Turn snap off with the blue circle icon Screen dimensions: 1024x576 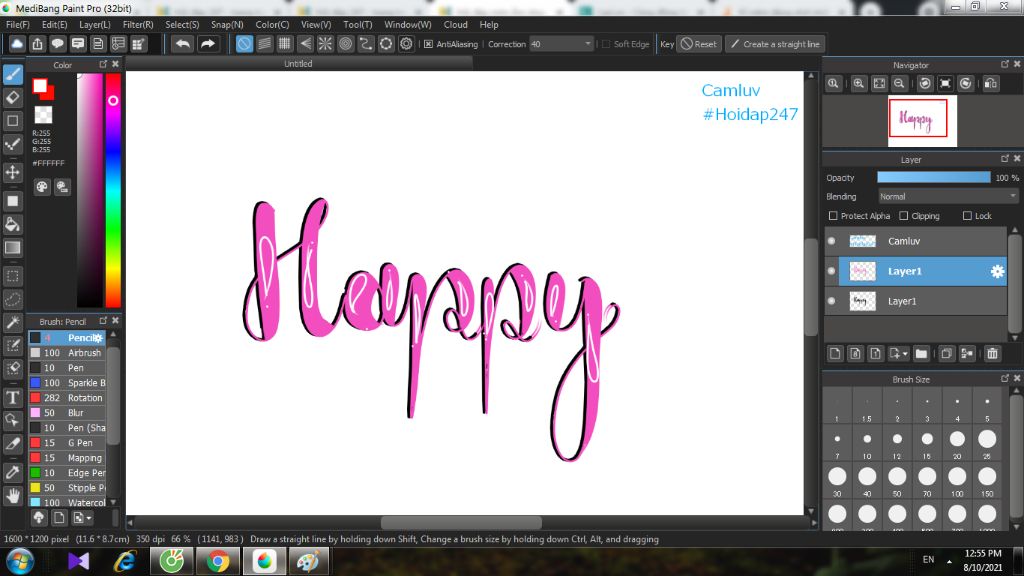coord(244,44)
